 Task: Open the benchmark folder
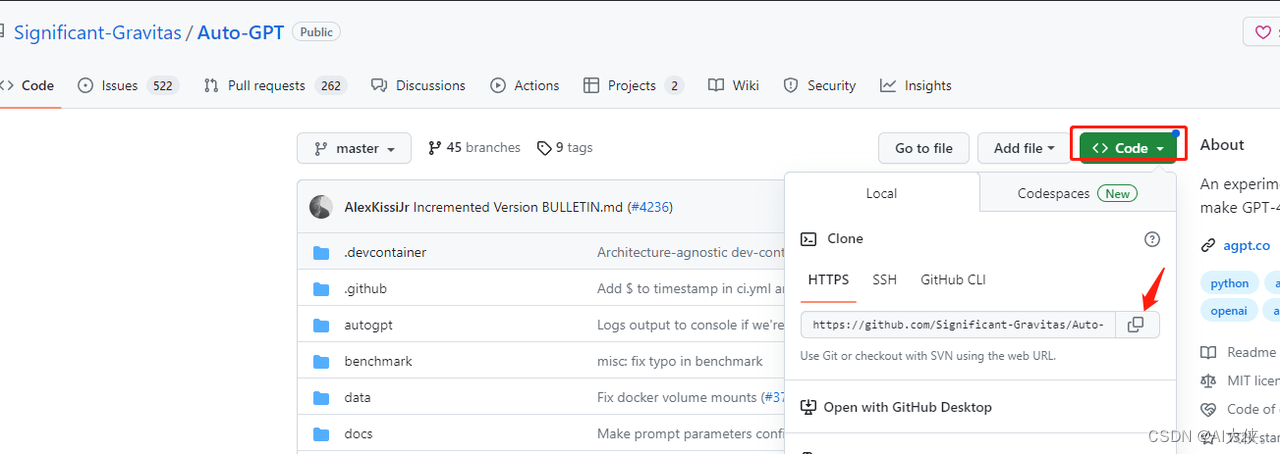(x=378, y=361)
